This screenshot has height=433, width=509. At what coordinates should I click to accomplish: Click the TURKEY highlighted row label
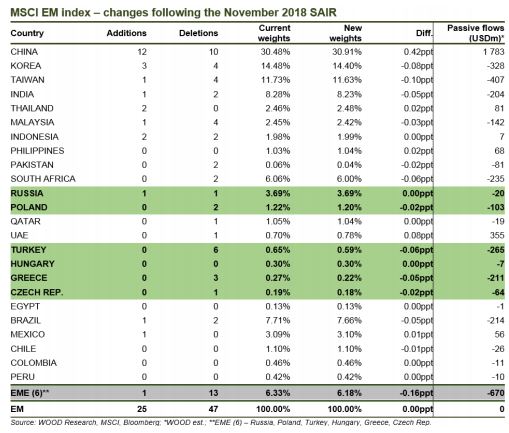point(28,250)
